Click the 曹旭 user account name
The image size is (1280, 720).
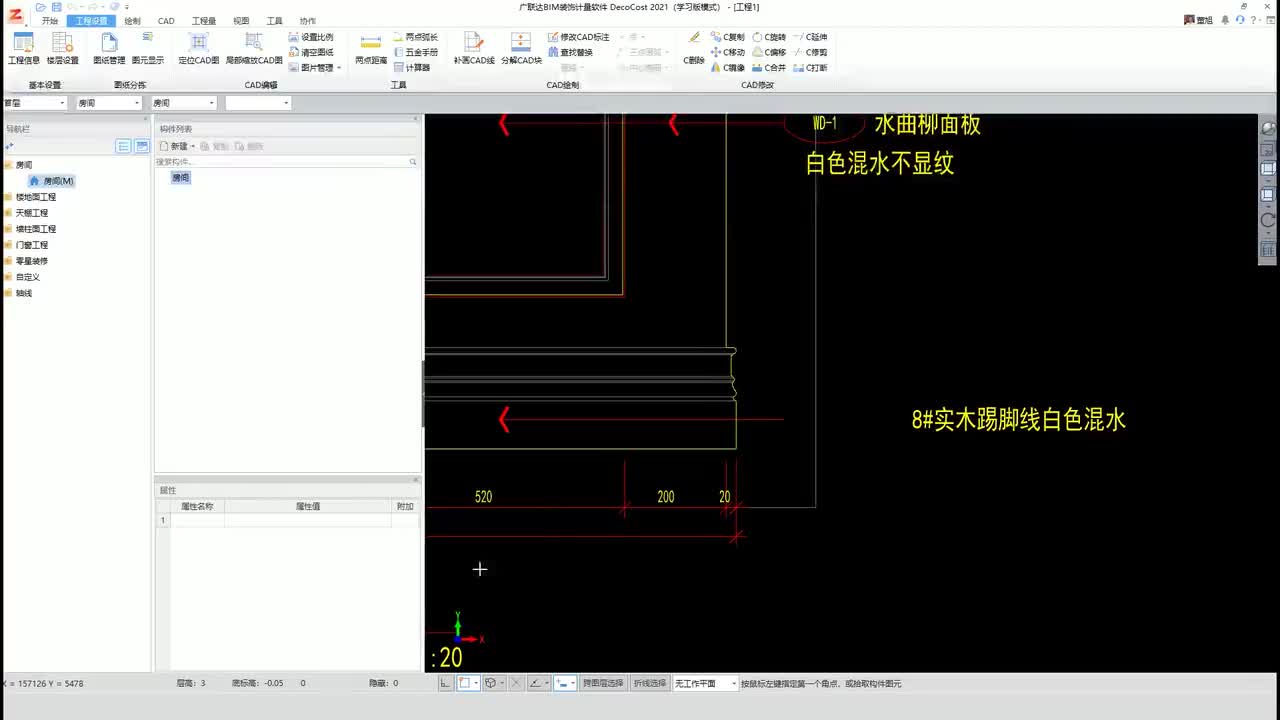tap(1204, 20)
